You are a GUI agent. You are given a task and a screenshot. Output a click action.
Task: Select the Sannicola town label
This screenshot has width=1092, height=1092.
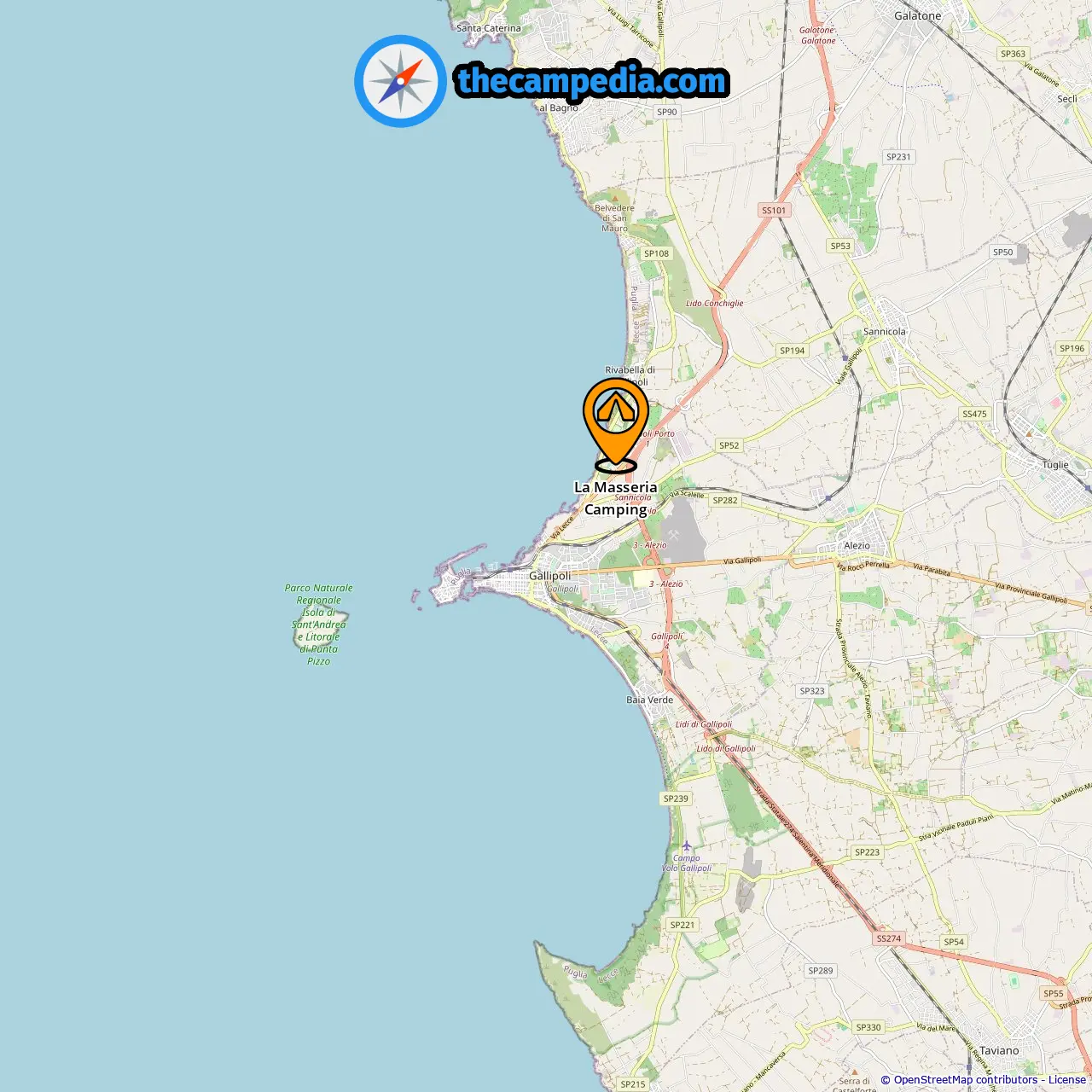(885, 332)
